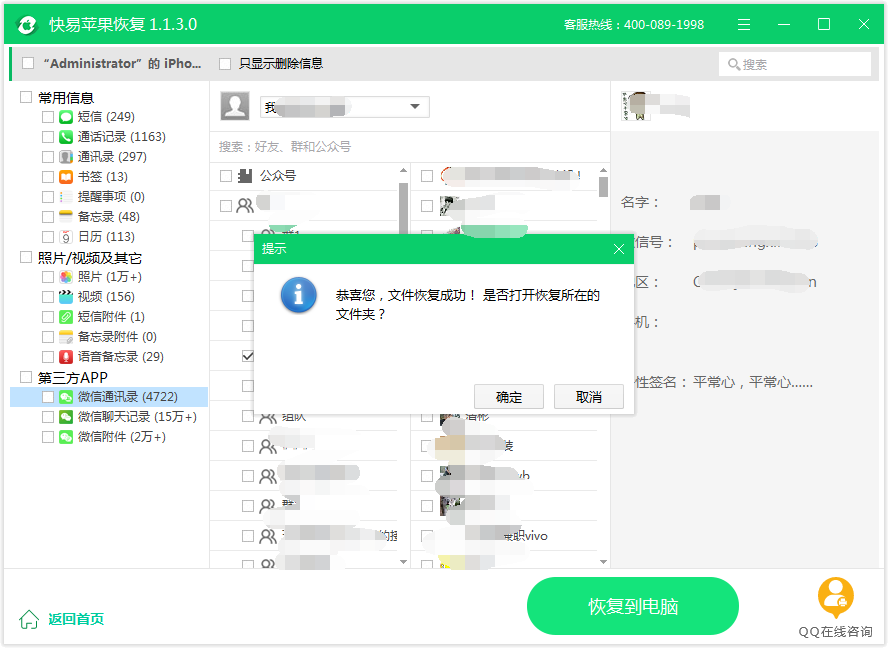Click 取消 button in dialog
The image size is (888, 648).
tap(588, 397)
